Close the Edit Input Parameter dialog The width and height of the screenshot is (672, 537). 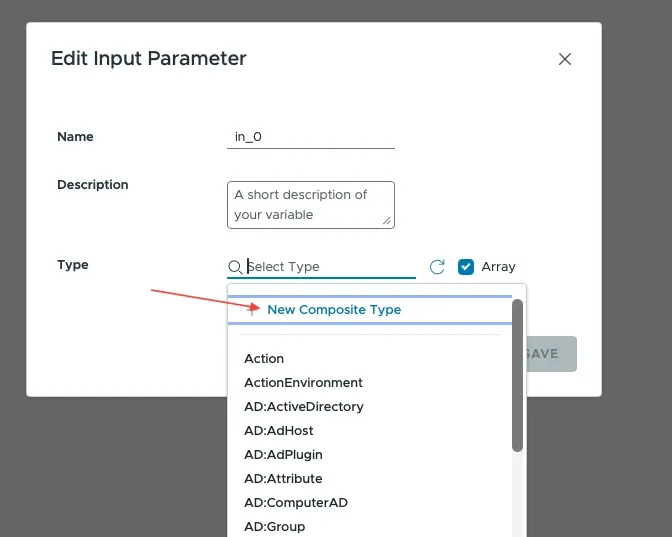564,59
